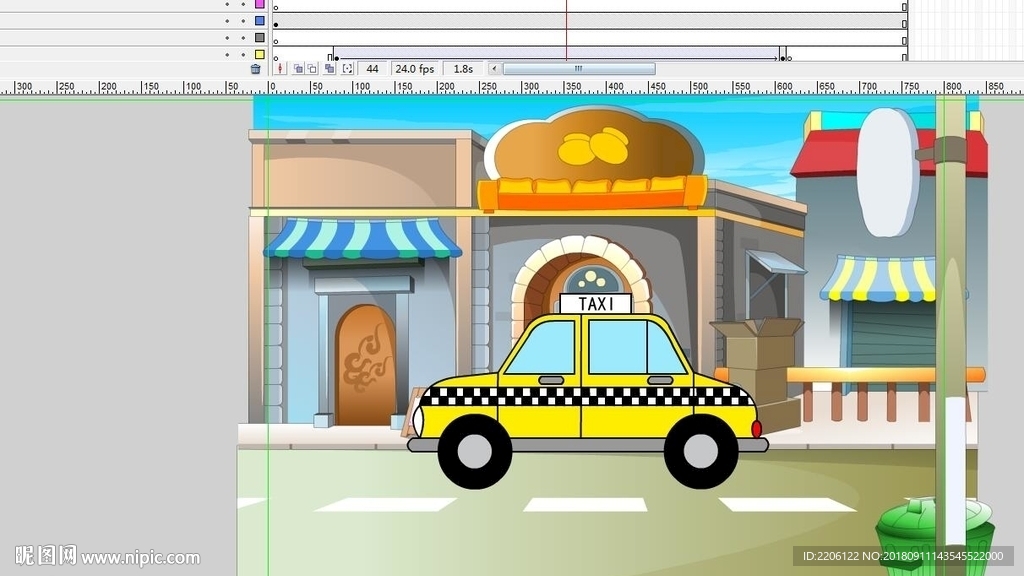Select the TAXI roof sign on stage
This screenshot has height=576, width=1024.
click(596, 304)
